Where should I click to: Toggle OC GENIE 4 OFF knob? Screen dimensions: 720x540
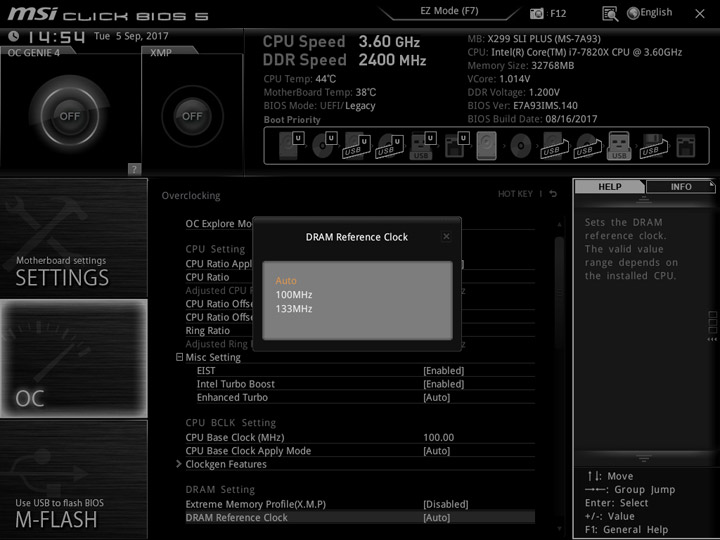click(70, 116)
